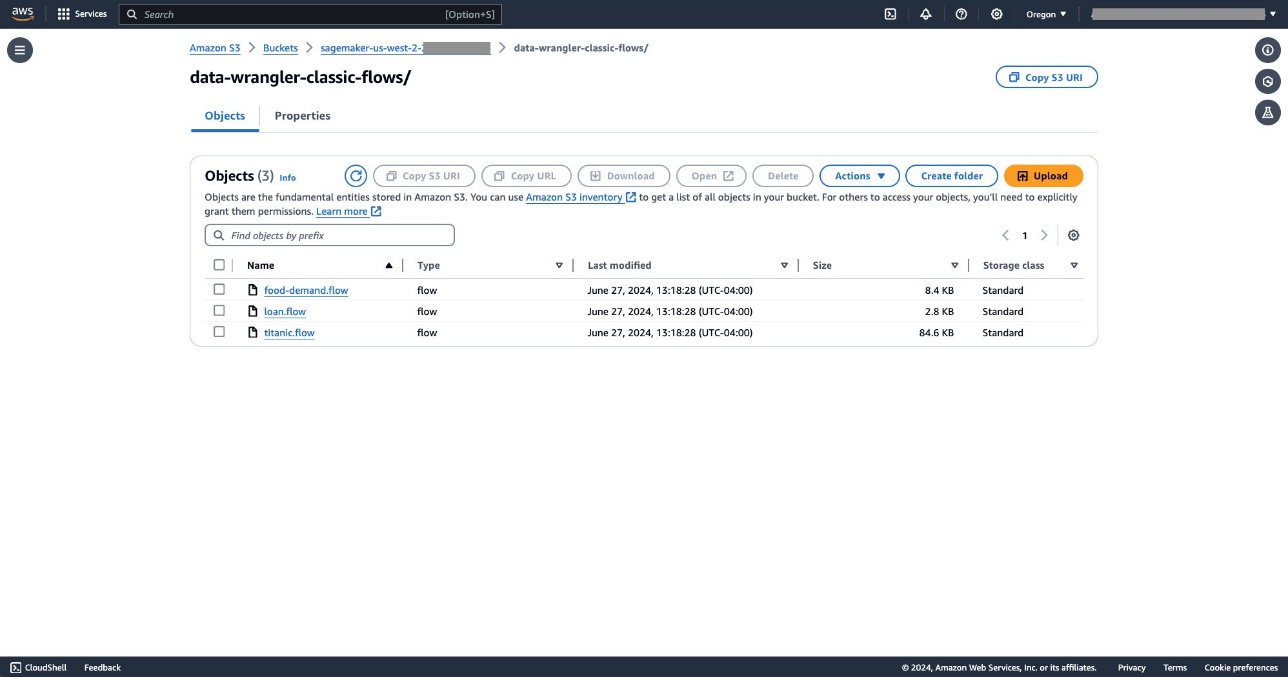This screenshot has height=677, width=1288.
Task: Check the titanic.flow checkbox
Action: tap(219, 331)
